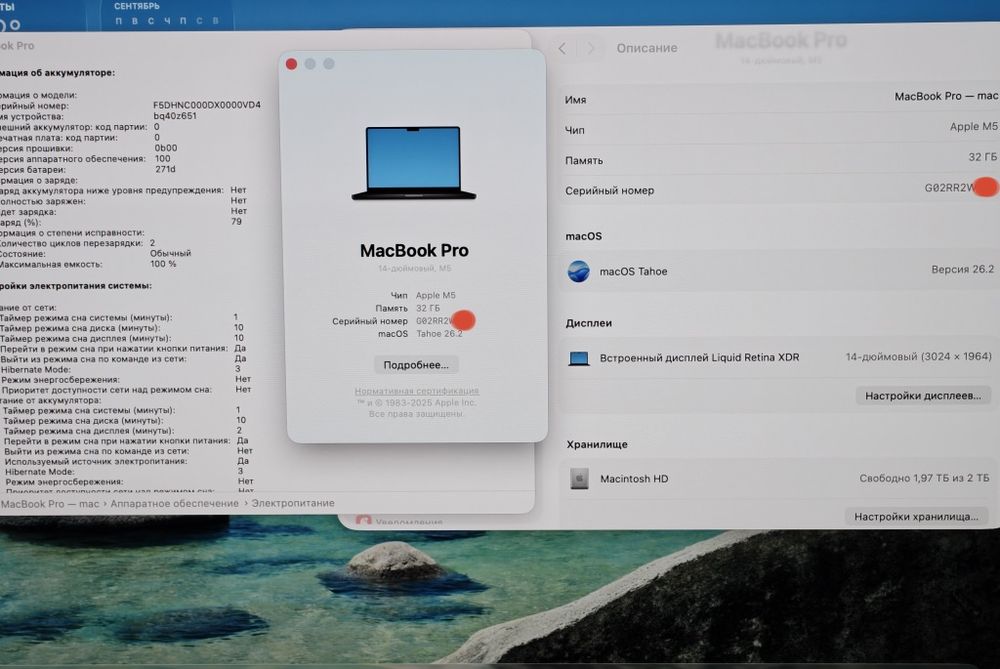This screenshot has height=669, width=1000.
Task: Go back with the left chevron in Settings
Action: pos(562,48)
